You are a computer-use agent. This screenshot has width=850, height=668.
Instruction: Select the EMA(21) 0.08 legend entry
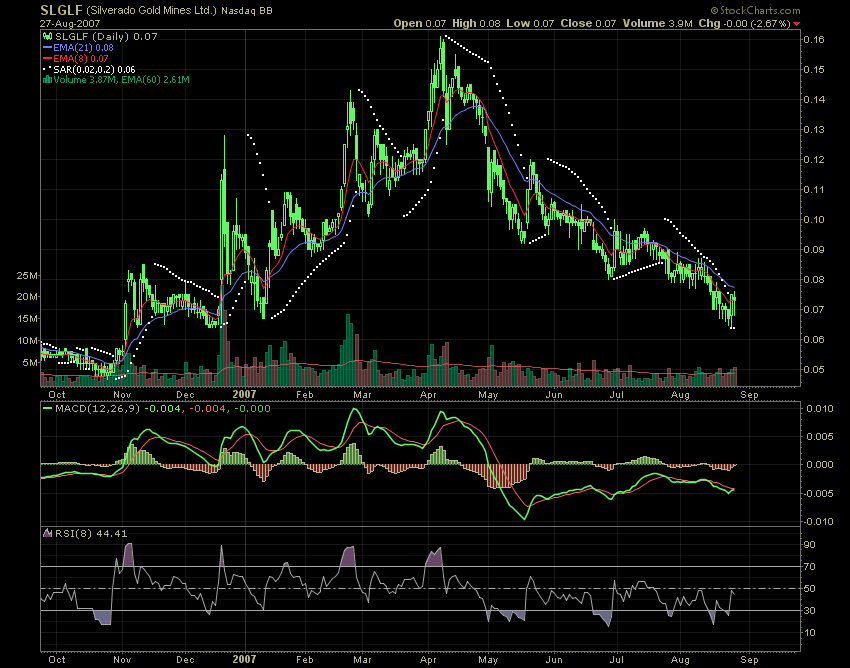pos(83,48)
